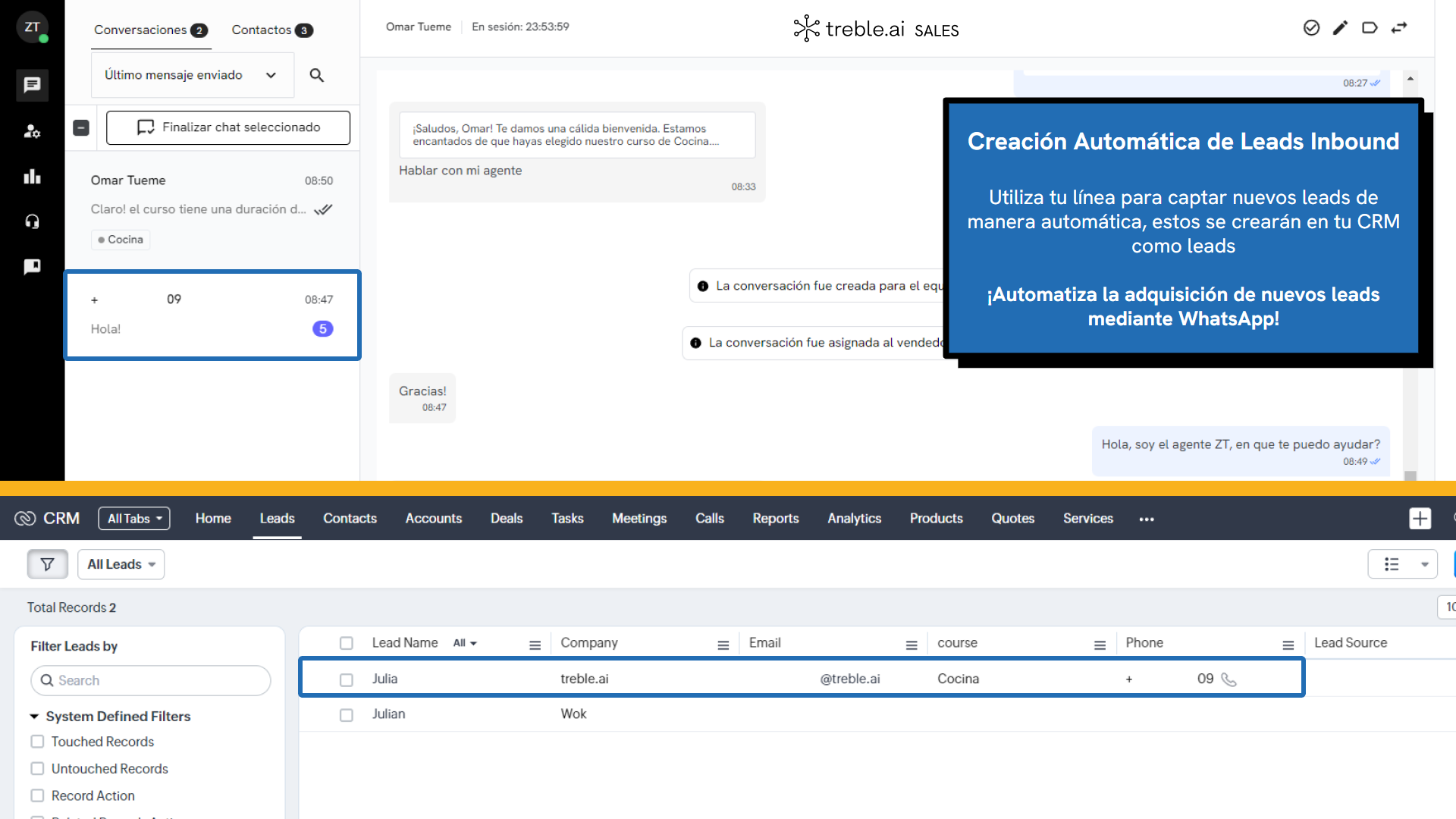Screen dimensions: 1456x819
Task: Click the plus add button in CRM bar
Action: coord(1420,519)
